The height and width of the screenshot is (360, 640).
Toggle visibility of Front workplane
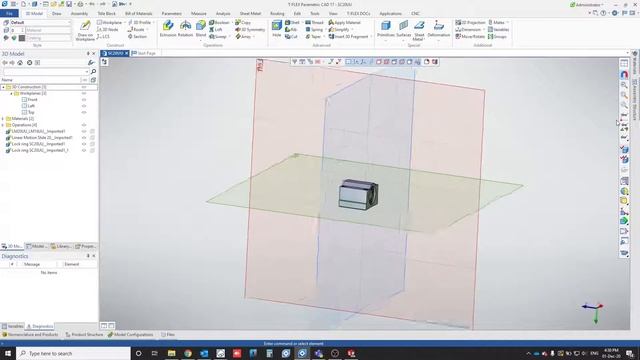pos(84,100)
